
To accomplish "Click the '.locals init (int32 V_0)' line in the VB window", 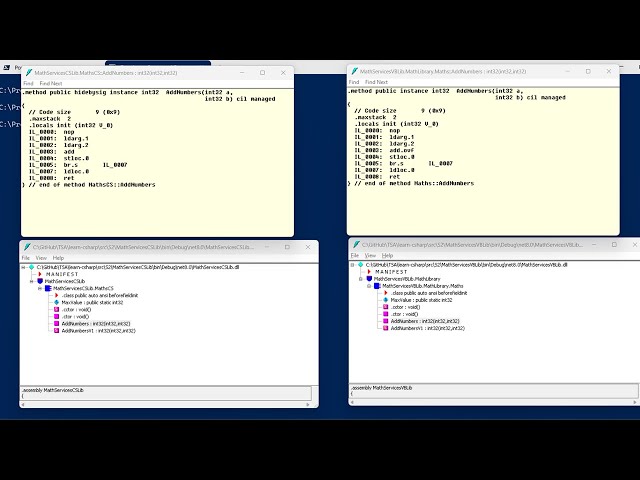I will pos(396,124).
